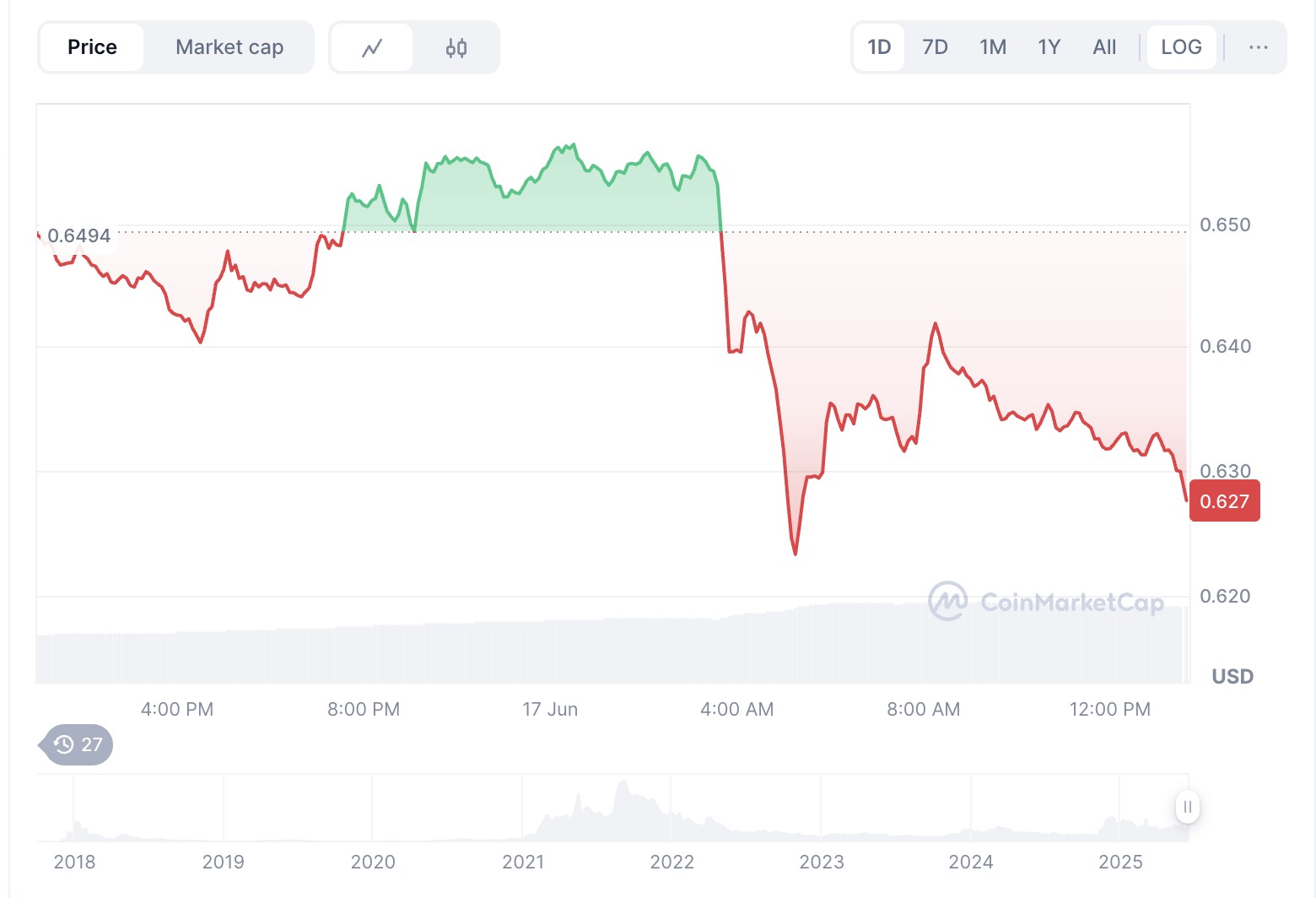Switch to 1Y time range

1049,47
